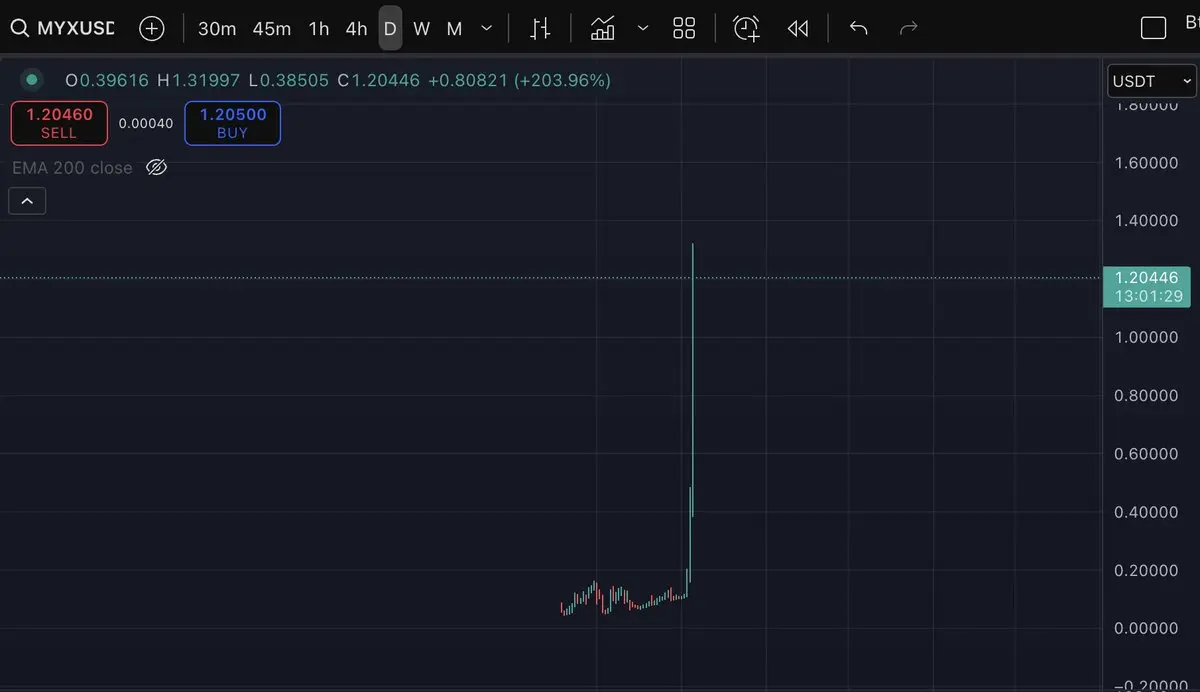
Task: Open the indicator templates grid icon
Action: click(684, 29)
